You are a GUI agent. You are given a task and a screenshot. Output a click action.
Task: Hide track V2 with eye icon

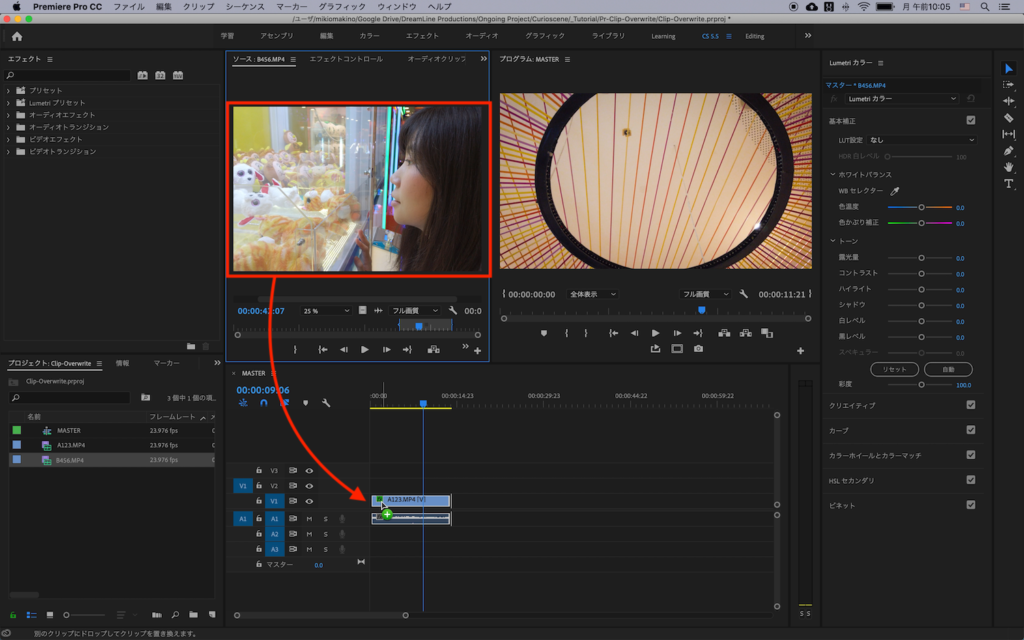pyautogui.click(x=310, y=485)
